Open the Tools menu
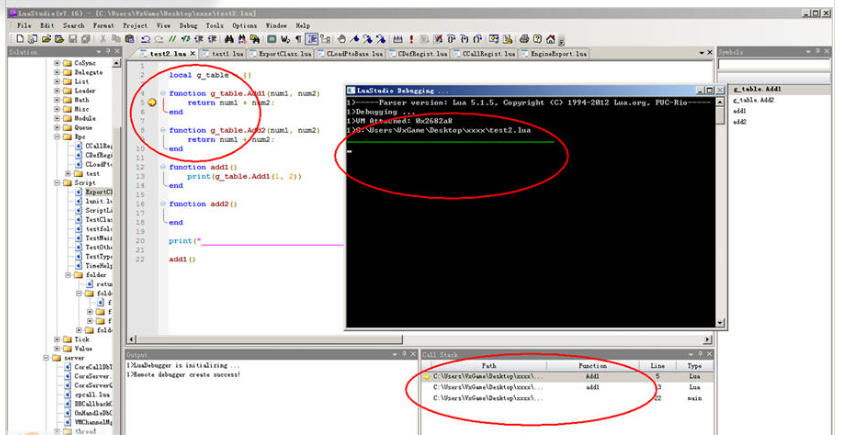The width and height of the screenshot is (843, 435). (x=215, y=25)
